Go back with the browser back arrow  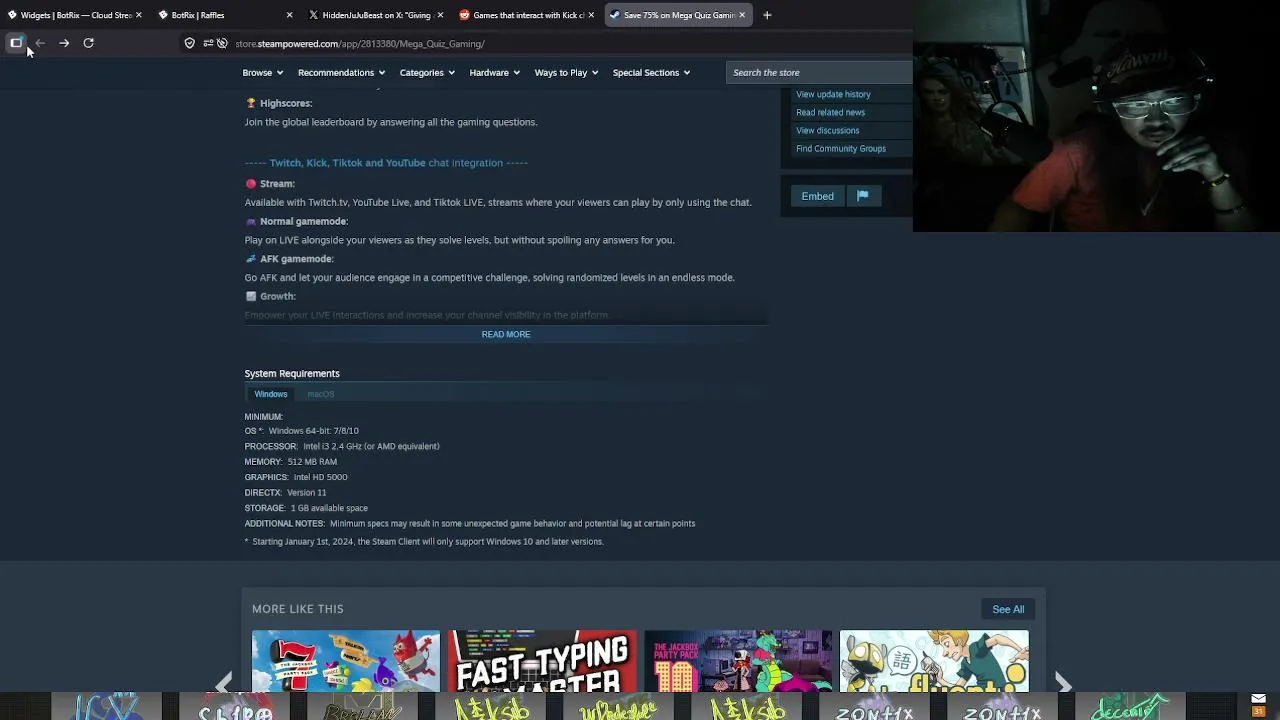[x=40, y=43]
